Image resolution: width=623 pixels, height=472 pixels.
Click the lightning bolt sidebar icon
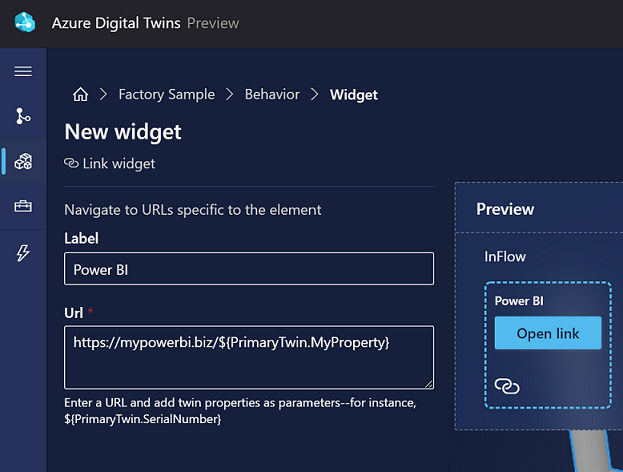pyautogui.click(x=23, y=253)
